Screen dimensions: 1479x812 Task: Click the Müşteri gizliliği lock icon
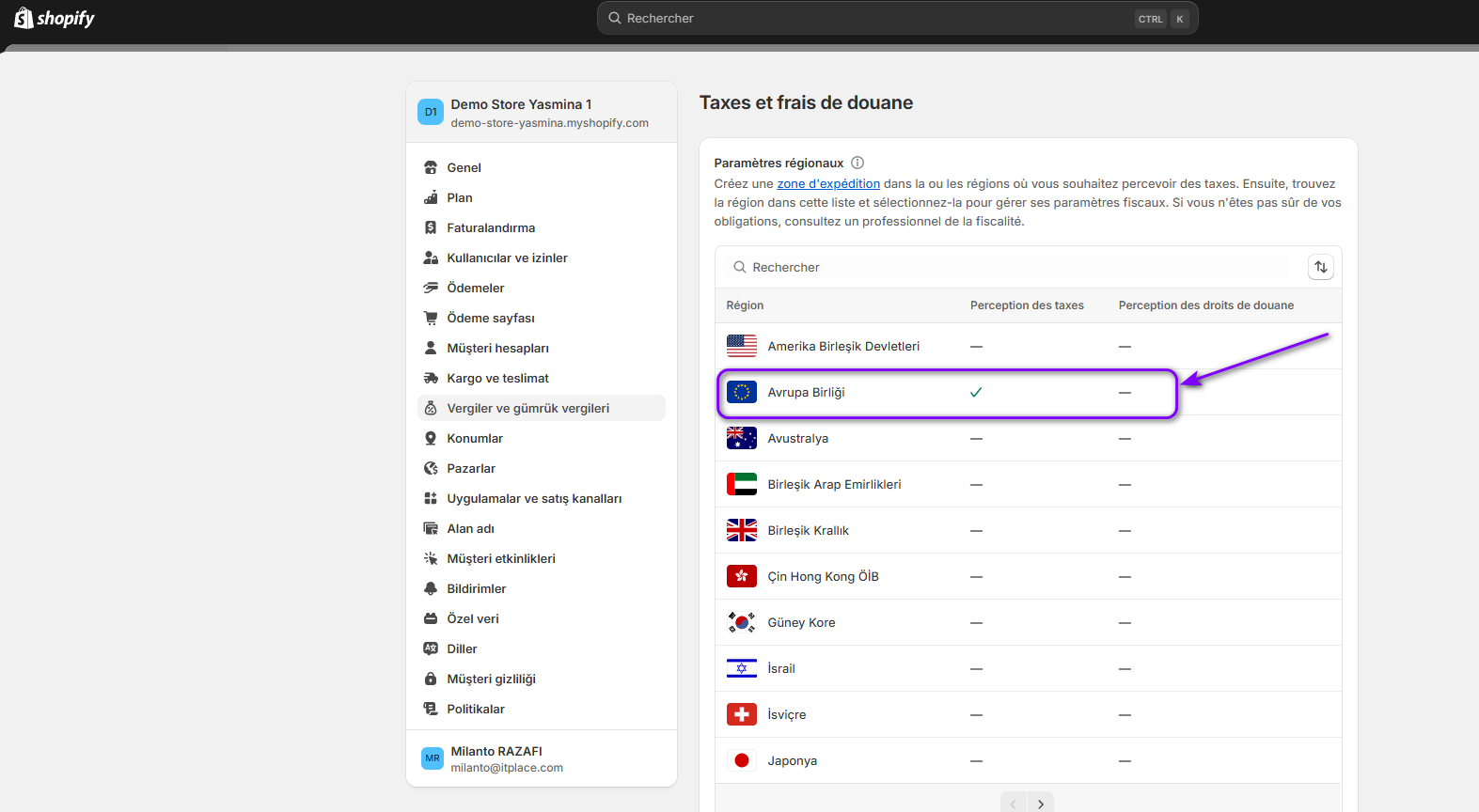click(431, 679)
